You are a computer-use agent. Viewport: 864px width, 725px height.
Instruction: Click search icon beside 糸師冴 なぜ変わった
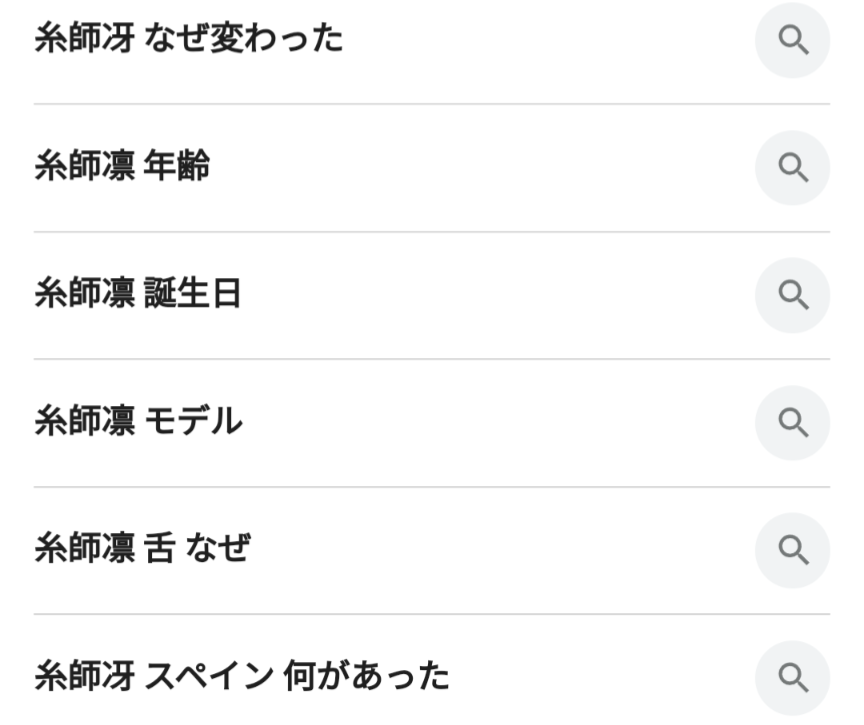tap(792, 41)
